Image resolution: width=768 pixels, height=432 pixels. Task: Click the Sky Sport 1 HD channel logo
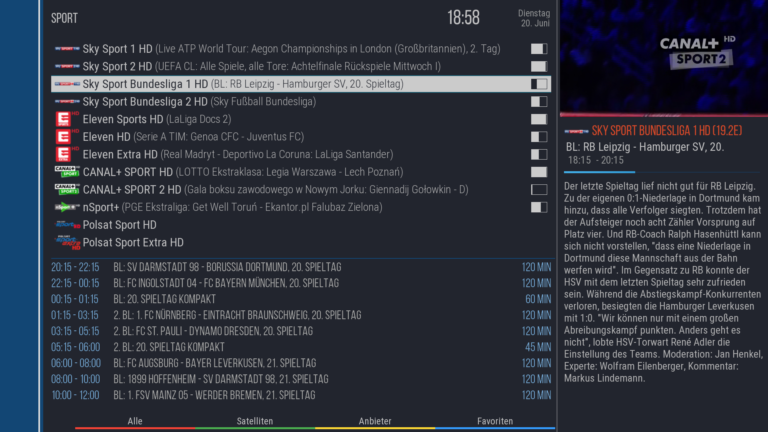click(x=67, y=49)
